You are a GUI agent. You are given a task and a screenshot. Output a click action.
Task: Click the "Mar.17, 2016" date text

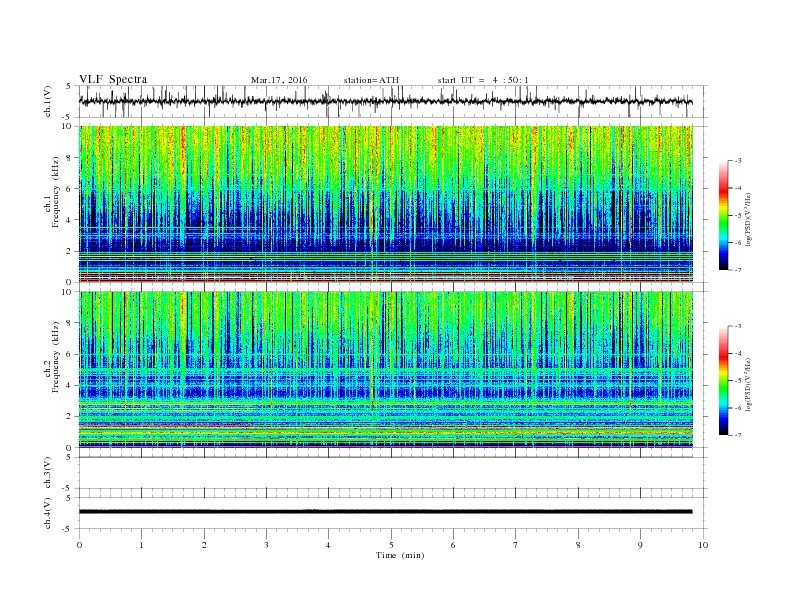pos(279,80)
